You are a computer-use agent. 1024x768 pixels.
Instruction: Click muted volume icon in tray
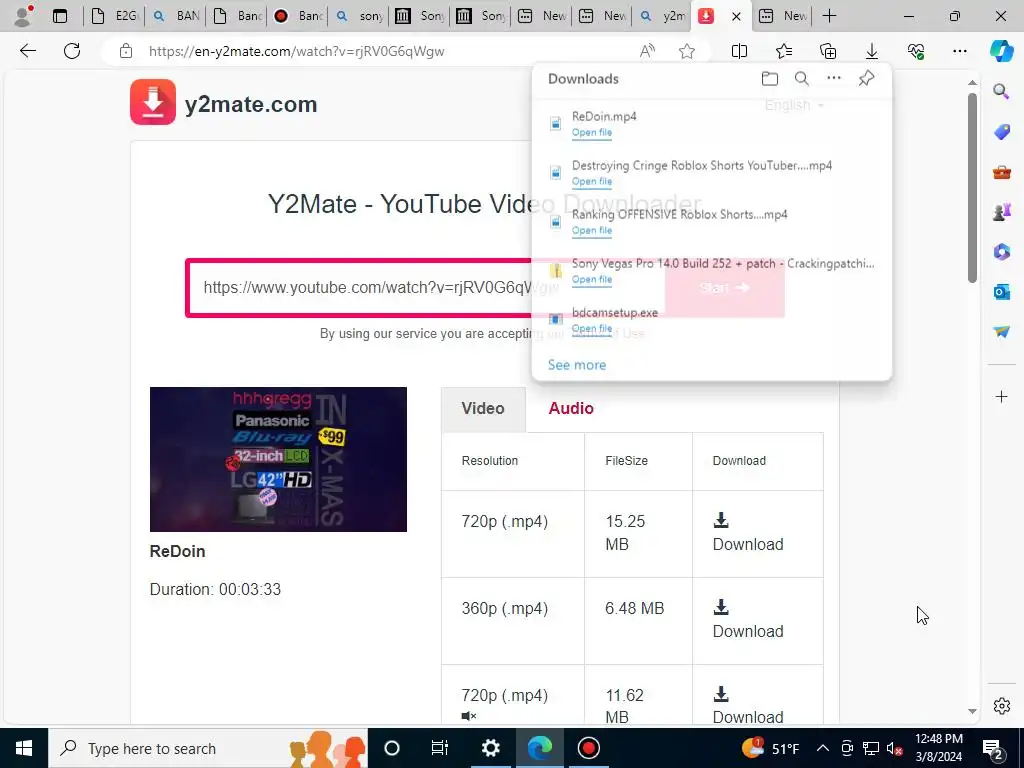[x=895, y=748]
